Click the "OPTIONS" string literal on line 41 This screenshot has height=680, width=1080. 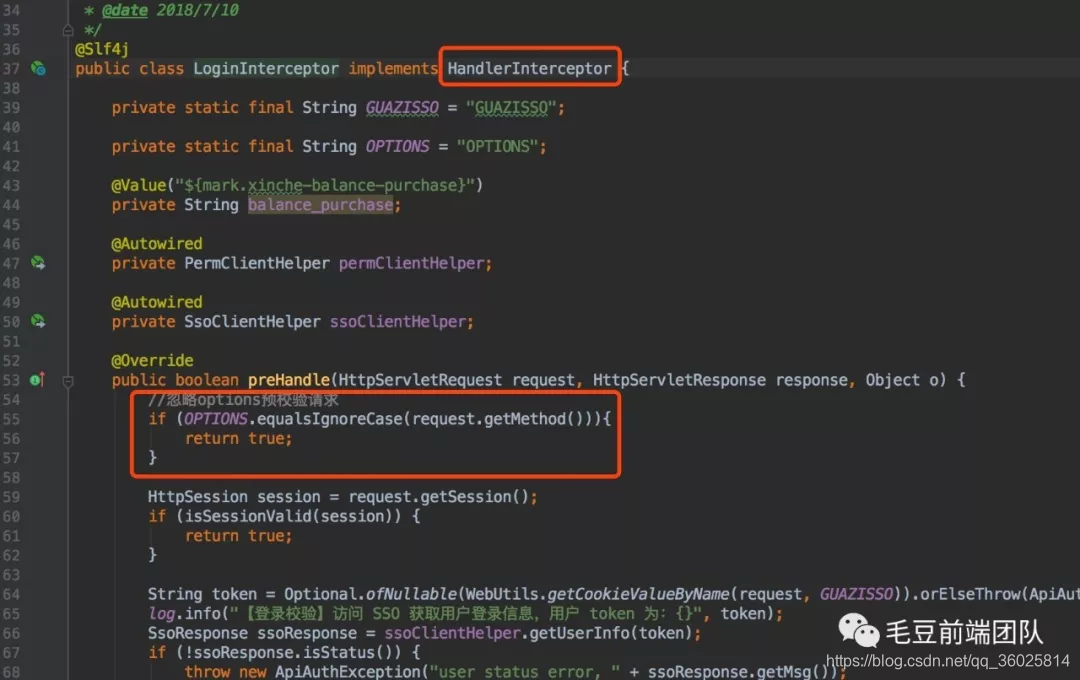pos(497,147)
